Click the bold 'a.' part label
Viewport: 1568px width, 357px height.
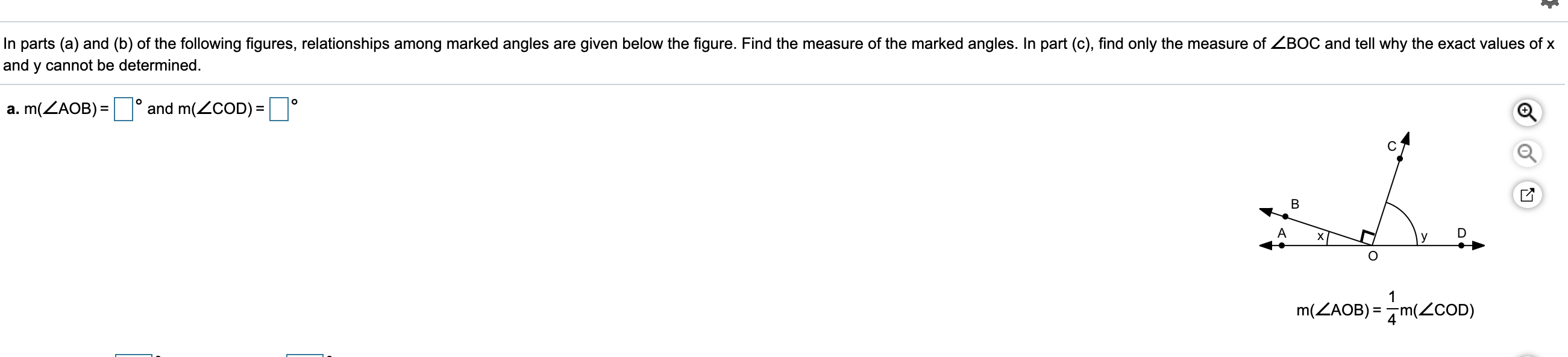coord(13,109)
